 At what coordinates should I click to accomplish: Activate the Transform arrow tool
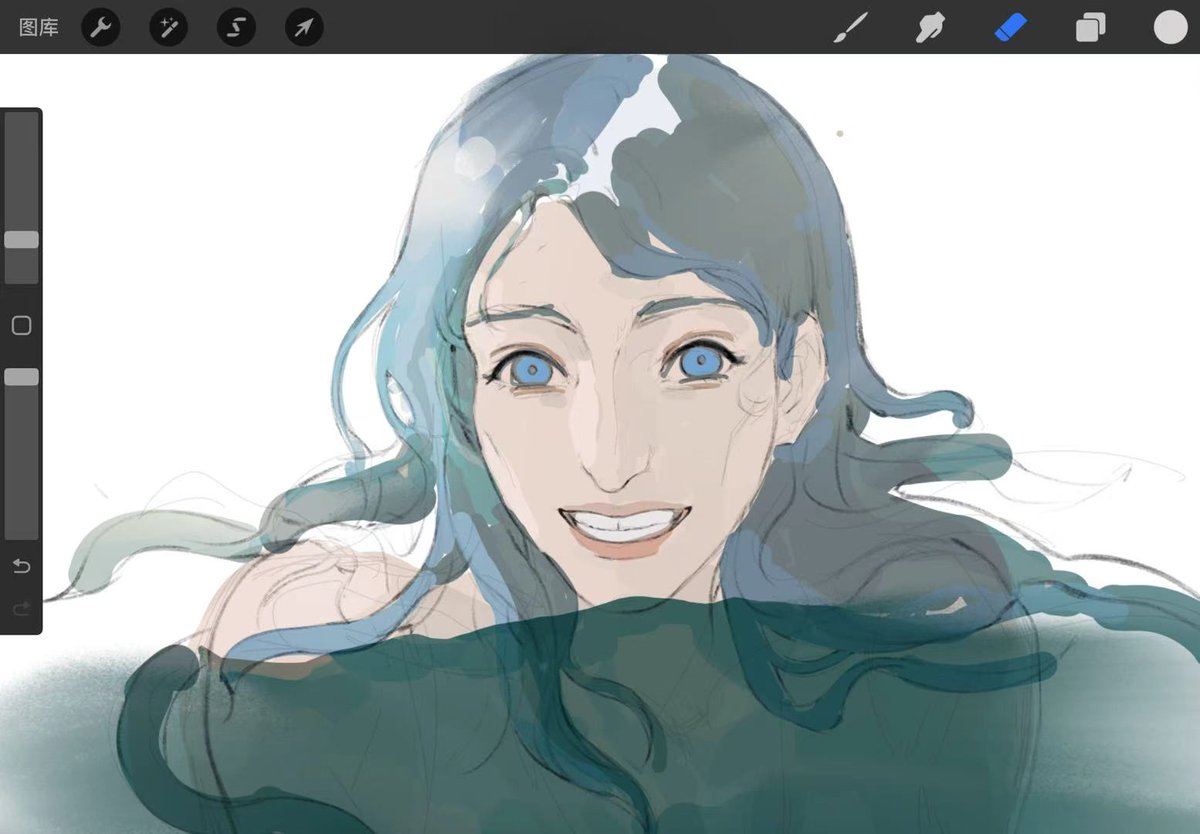(x=304, y=27)
